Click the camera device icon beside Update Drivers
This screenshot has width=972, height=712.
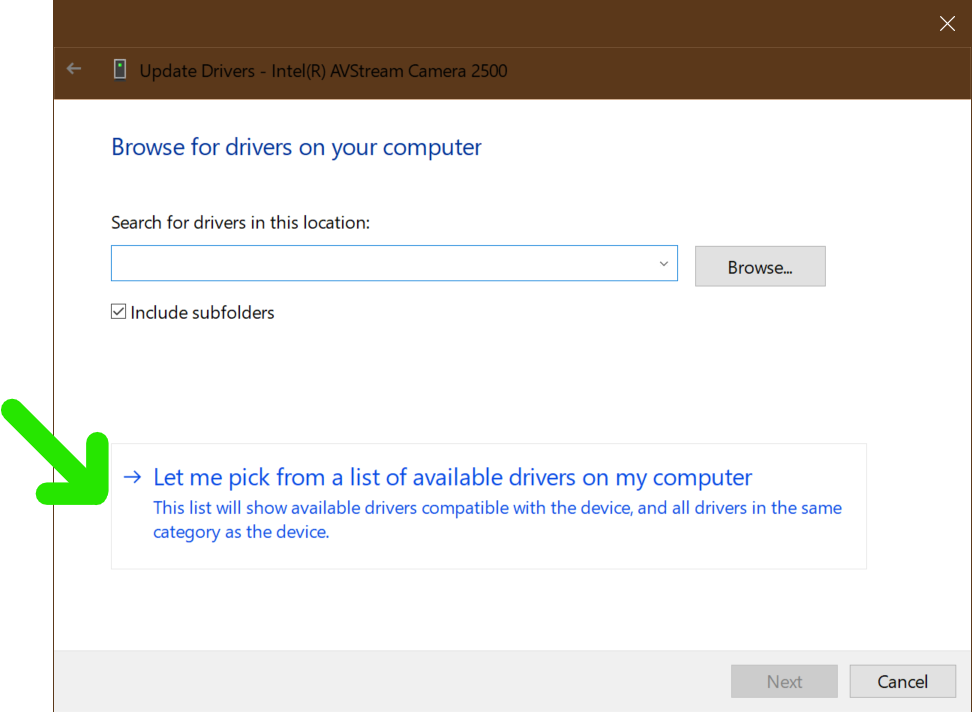pyautogui.click(x=120, y=70)
